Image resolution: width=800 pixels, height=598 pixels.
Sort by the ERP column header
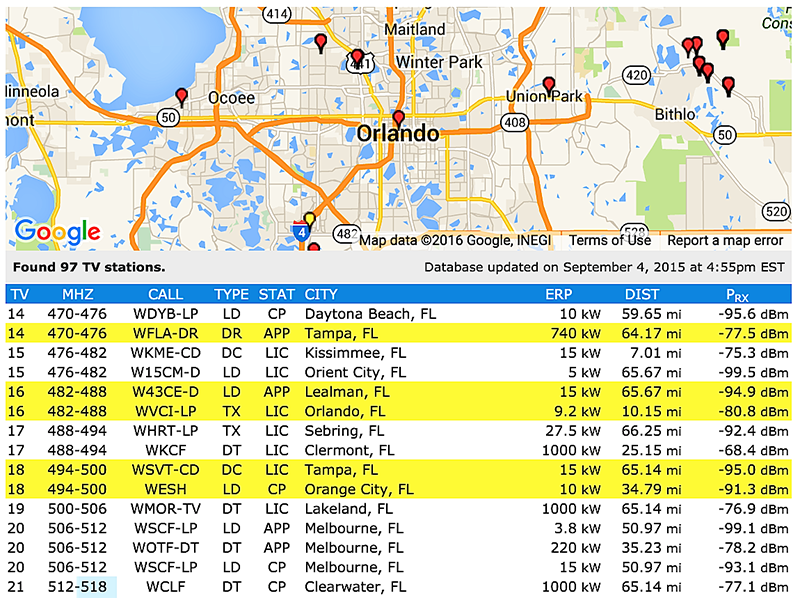[559, 294]
